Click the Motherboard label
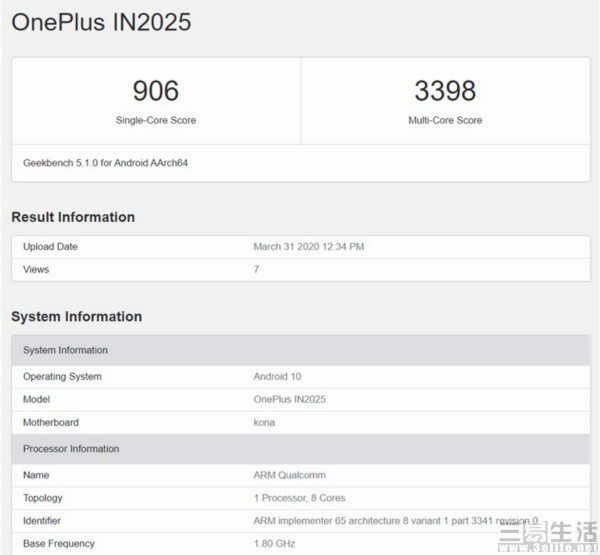The width and height of the screenshot is (600, 555). pos(51,423)
